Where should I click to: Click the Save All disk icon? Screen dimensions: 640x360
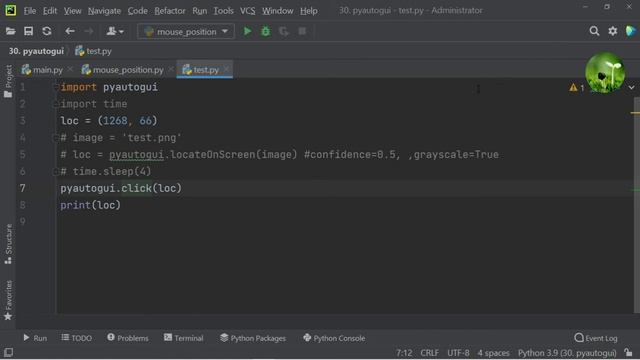[29, 31]
